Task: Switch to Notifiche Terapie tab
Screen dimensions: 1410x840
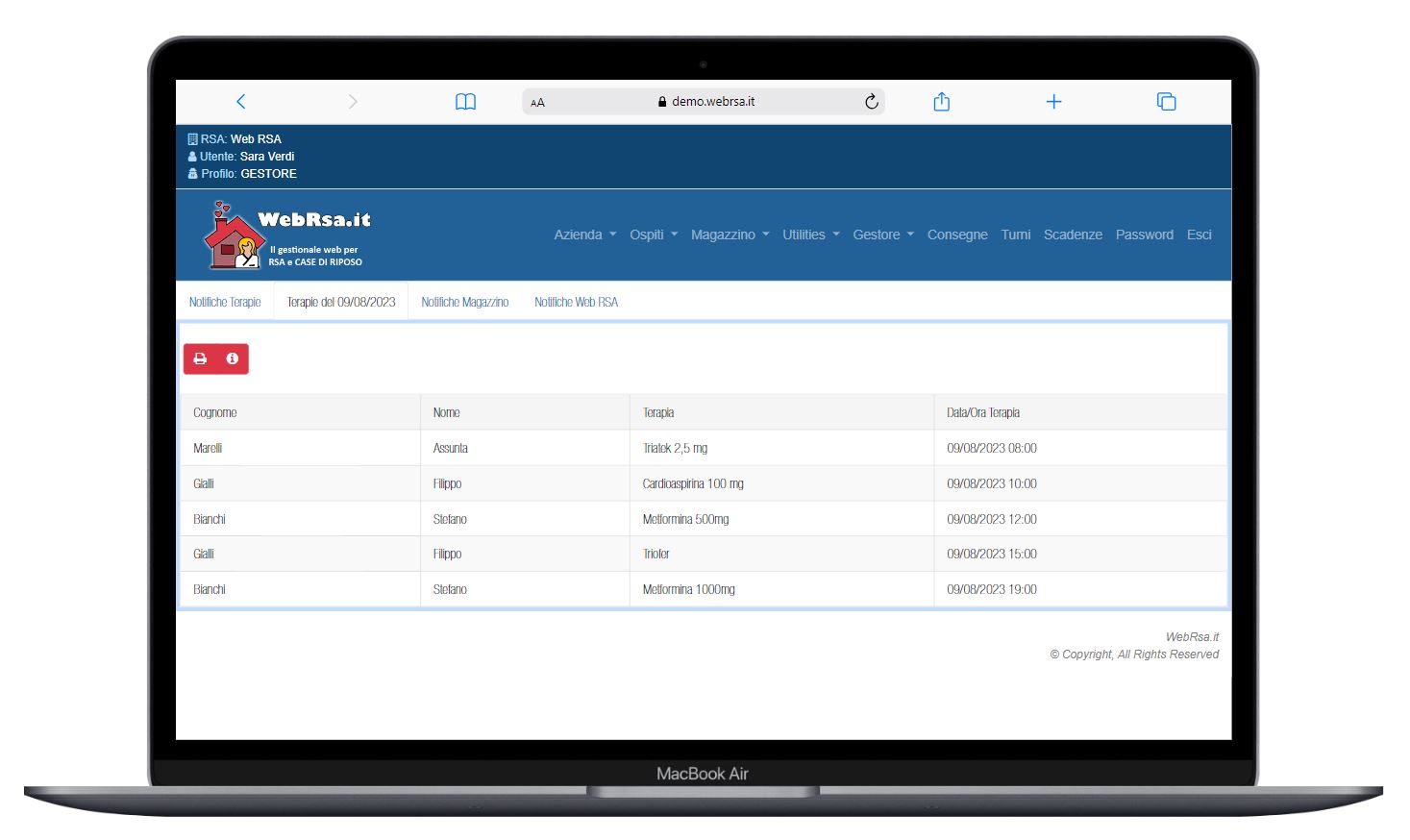Action: 225,302
